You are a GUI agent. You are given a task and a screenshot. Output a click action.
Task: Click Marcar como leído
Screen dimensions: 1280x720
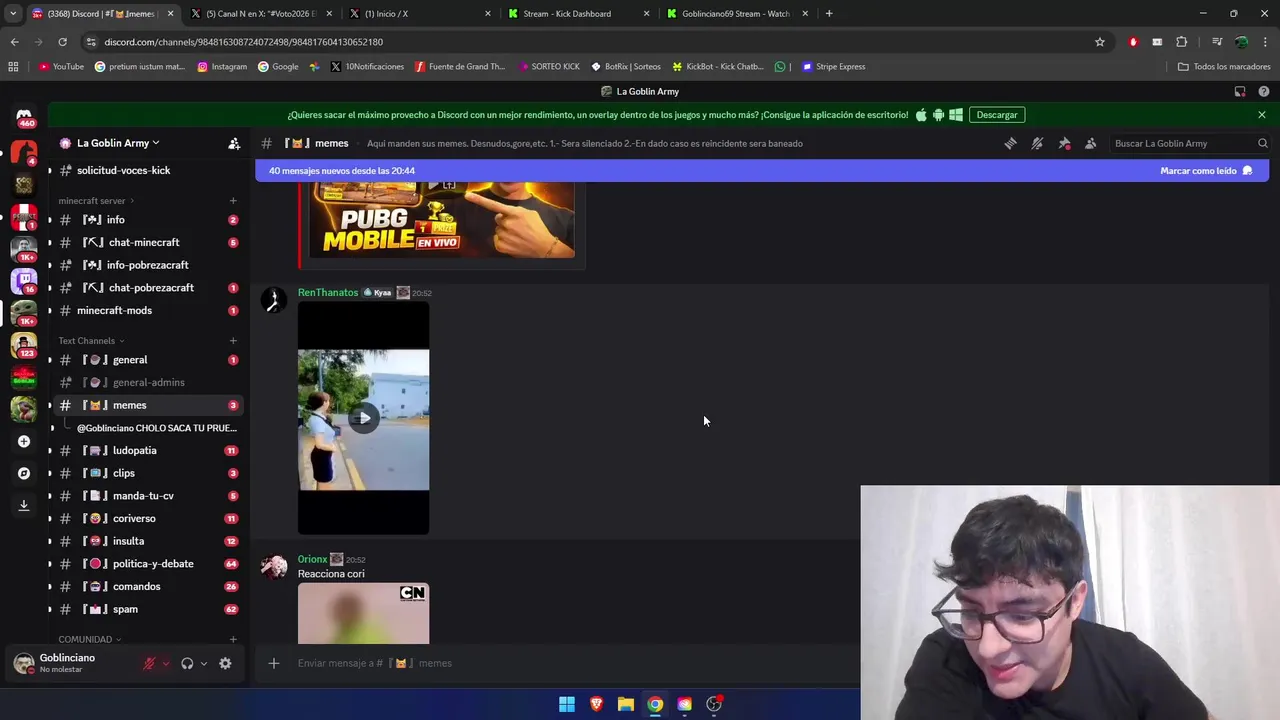pyautogui.click(x=1205, y=171)
